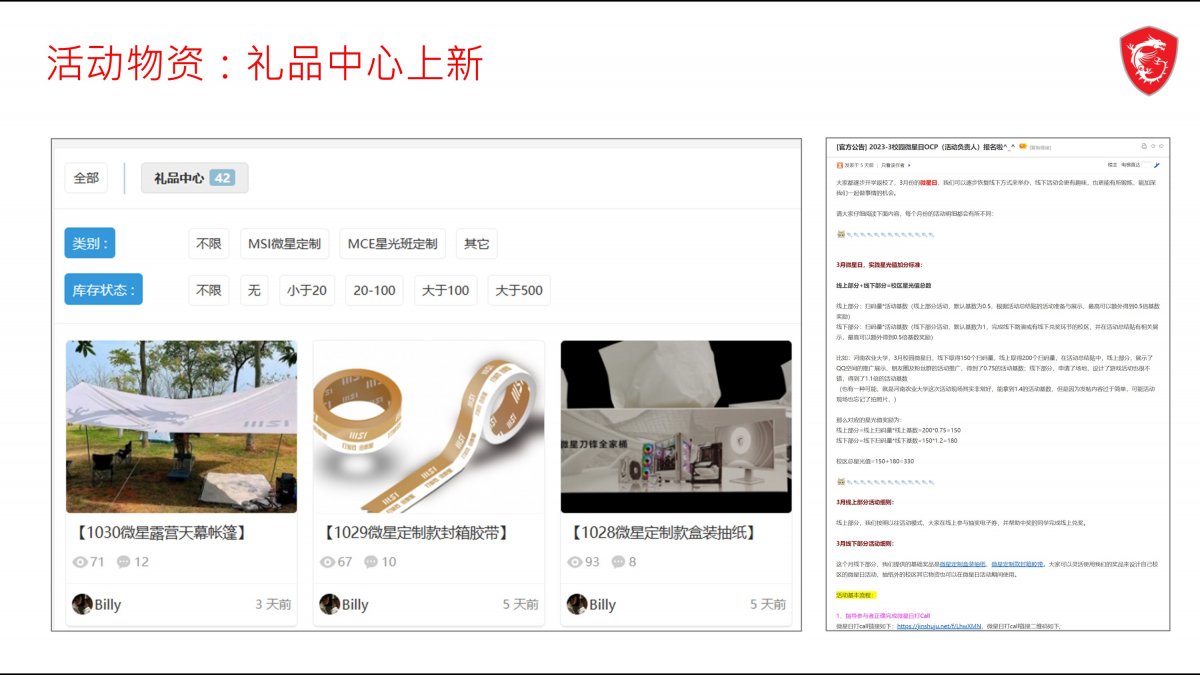Open the 礼品中心 42 tab
Image resolution: width=1200 pixels, height=675 pixels.
point(194,178)
